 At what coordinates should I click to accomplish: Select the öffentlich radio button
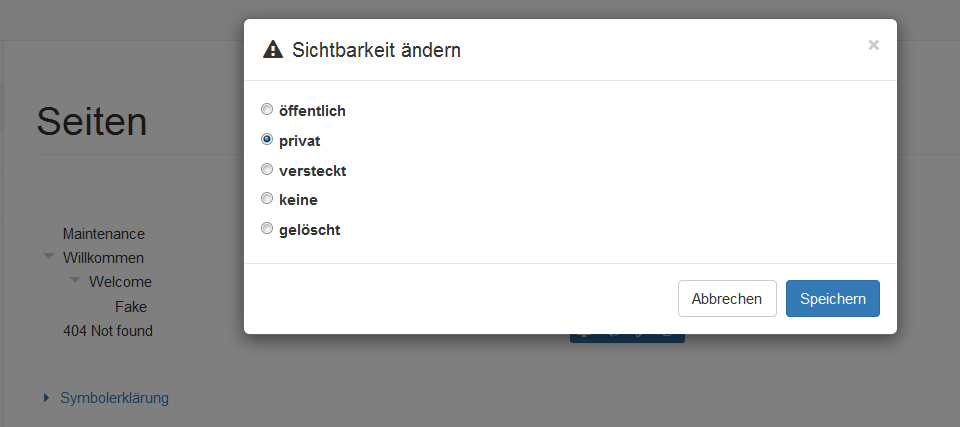tap(267, 110)
